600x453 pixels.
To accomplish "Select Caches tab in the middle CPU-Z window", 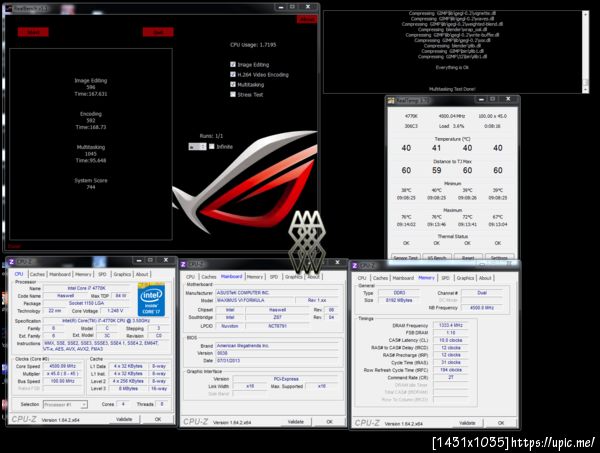I will (209, 277).
